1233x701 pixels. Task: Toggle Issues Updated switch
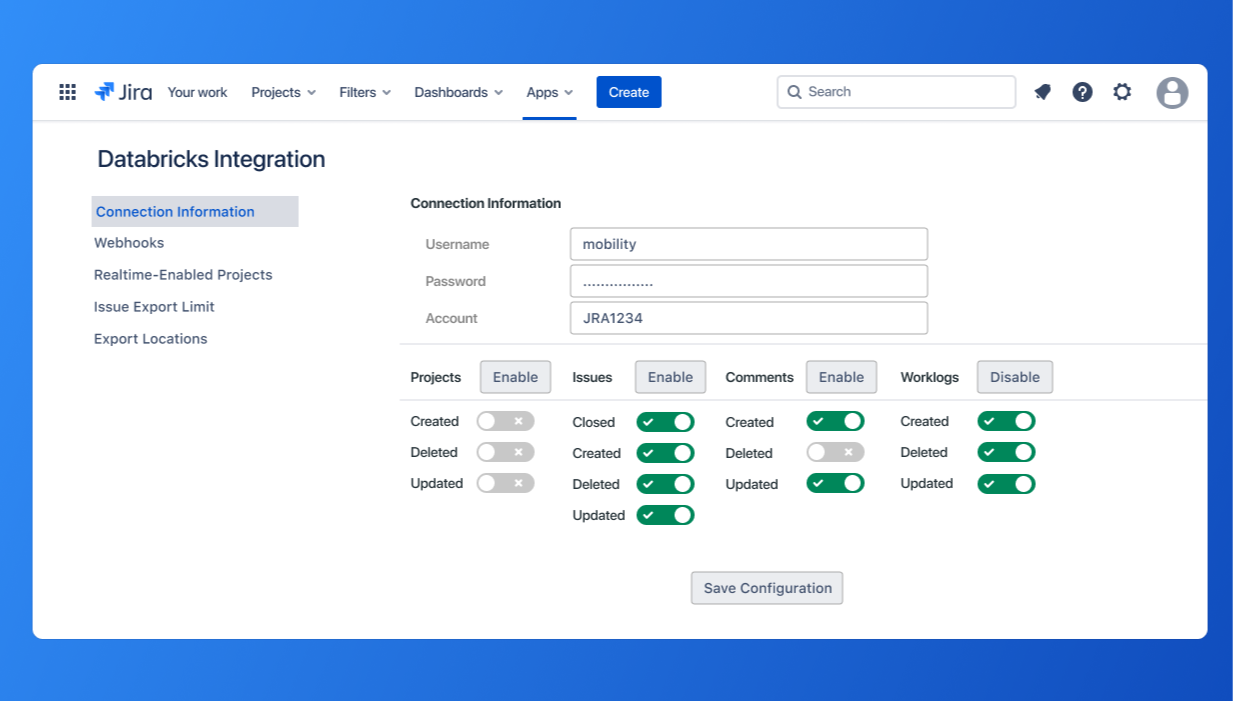click(665, 515)
